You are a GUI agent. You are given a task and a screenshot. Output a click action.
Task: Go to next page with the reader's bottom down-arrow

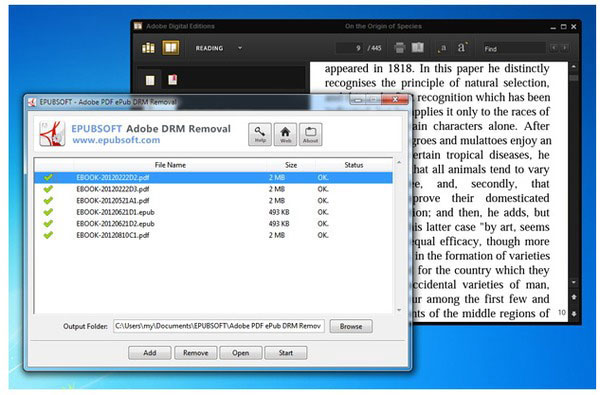pyautogui.click(x=574, y=314)
